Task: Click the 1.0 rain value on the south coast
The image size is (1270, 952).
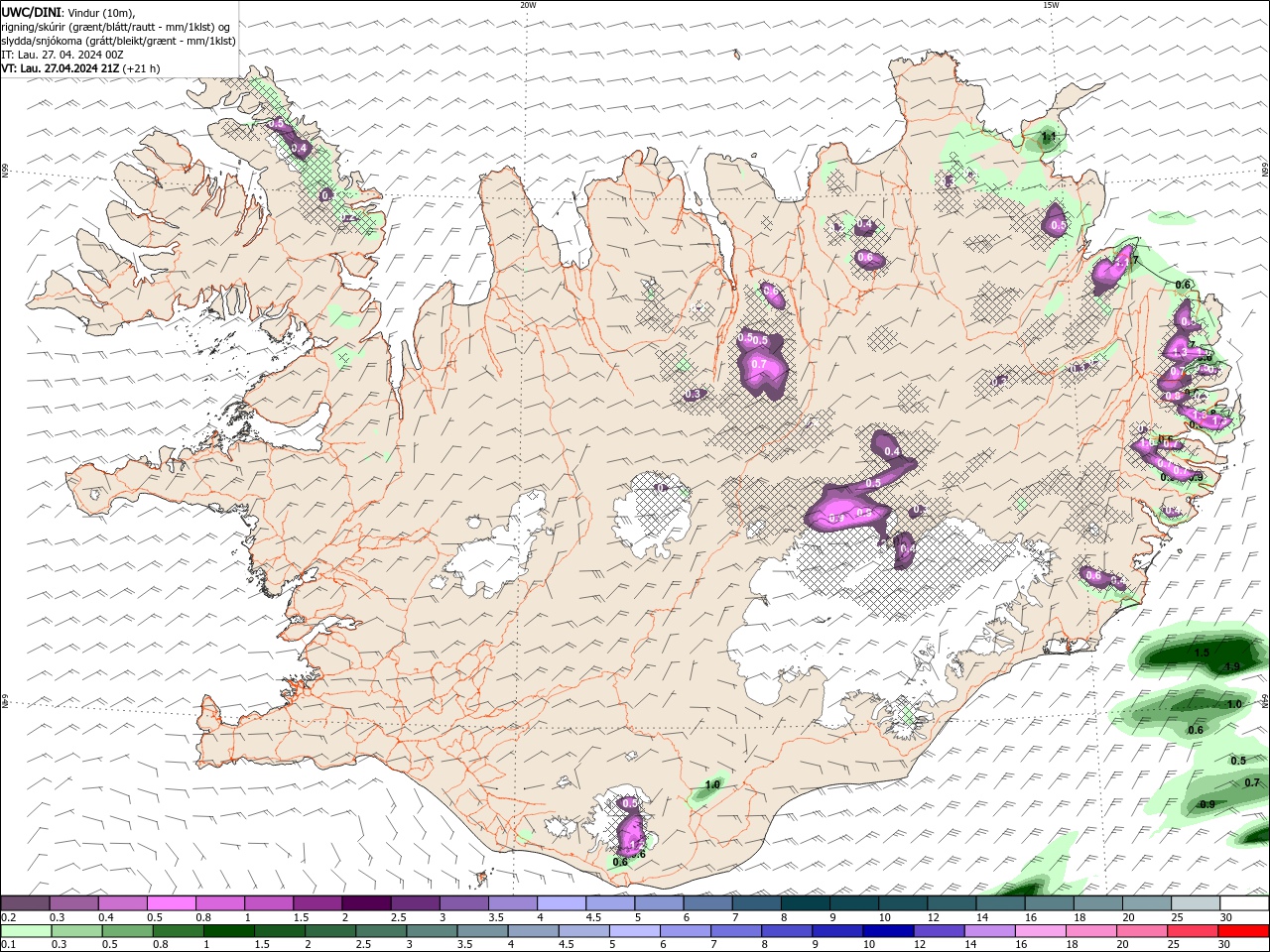Action: pyautogui.click(x=711, y=784)
